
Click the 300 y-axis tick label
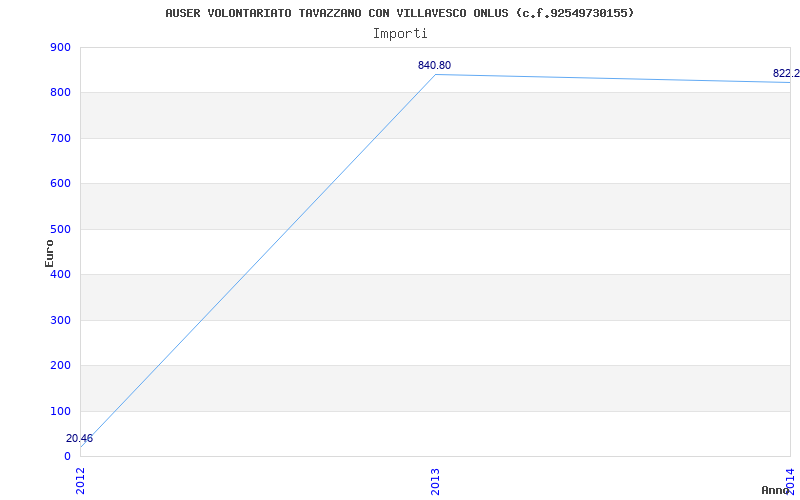point(60,320)
